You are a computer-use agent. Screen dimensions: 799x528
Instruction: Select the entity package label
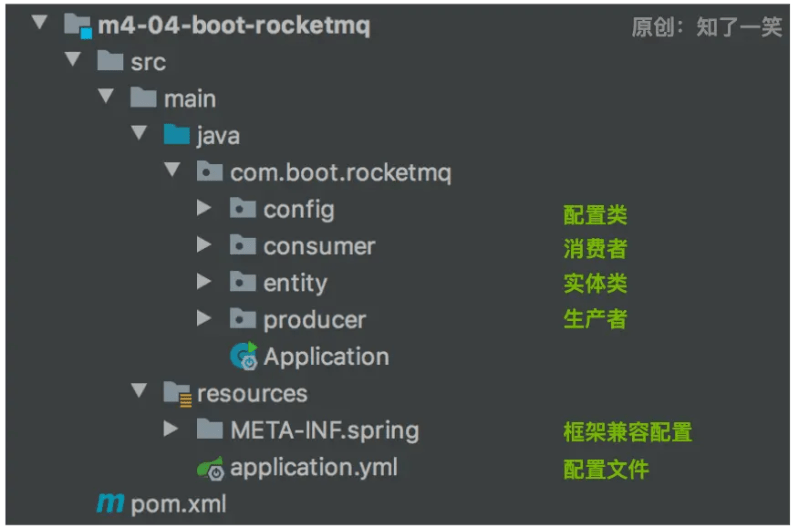(295, 283)
